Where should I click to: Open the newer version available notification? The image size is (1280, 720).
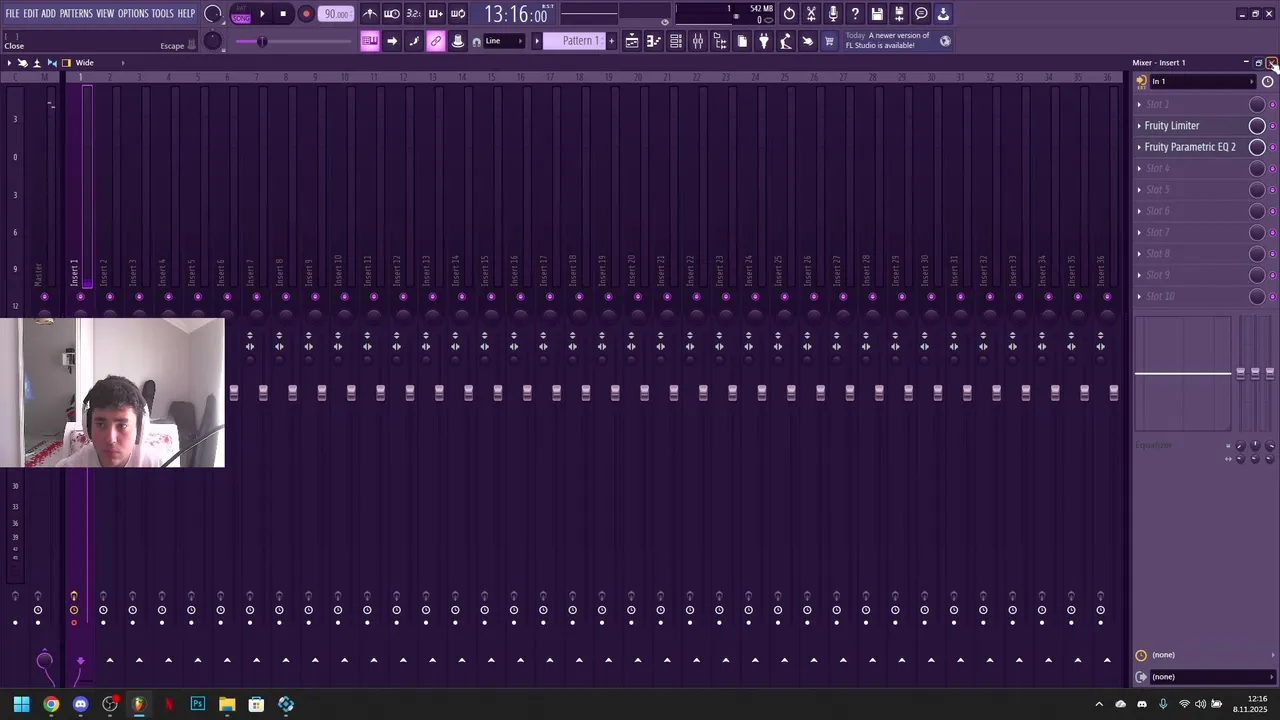click(898, 41)
